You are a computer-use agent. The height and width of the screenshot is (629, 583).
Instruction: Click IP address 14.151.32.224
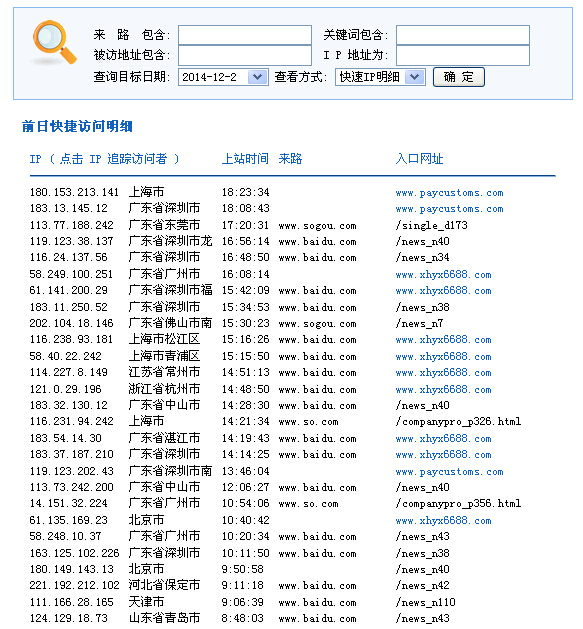click(69, 503)
